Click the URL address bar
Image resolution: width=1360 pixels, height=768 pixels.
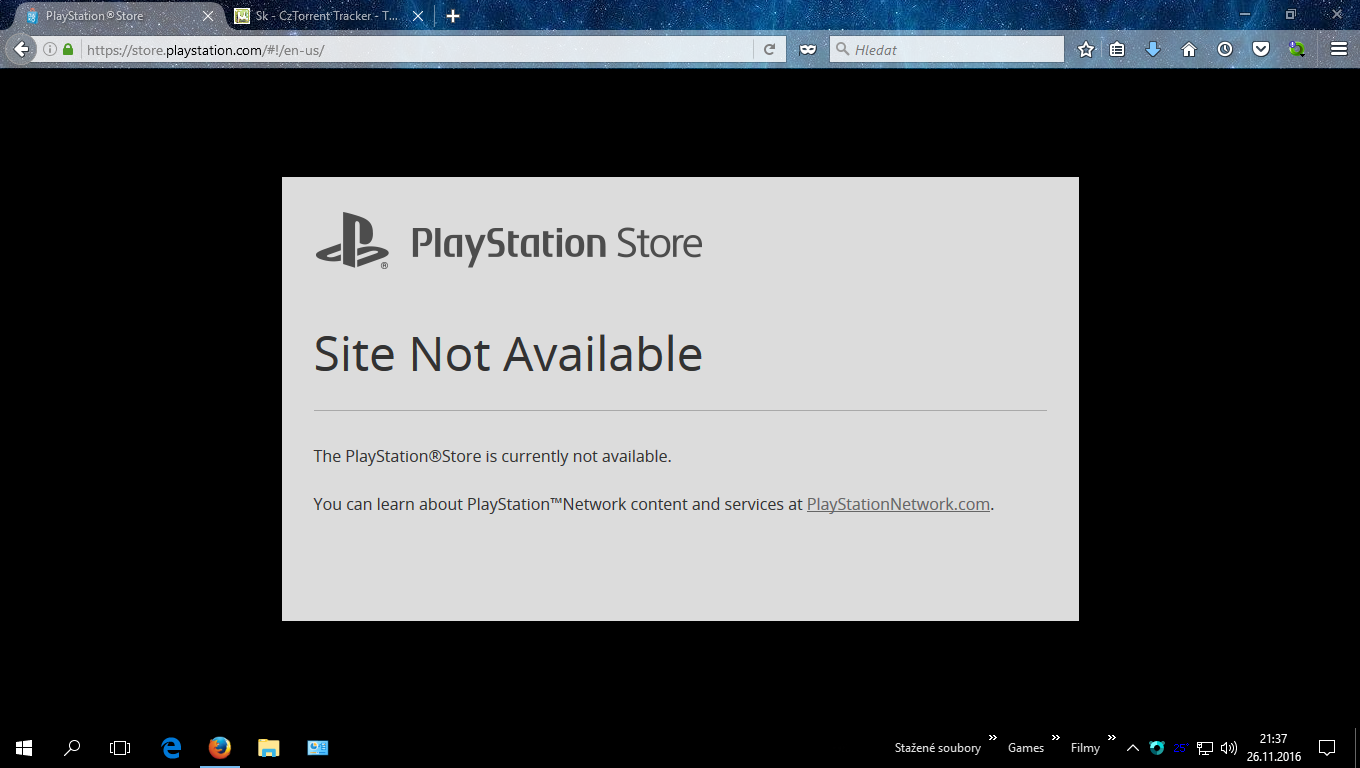[x=416, y=49]
